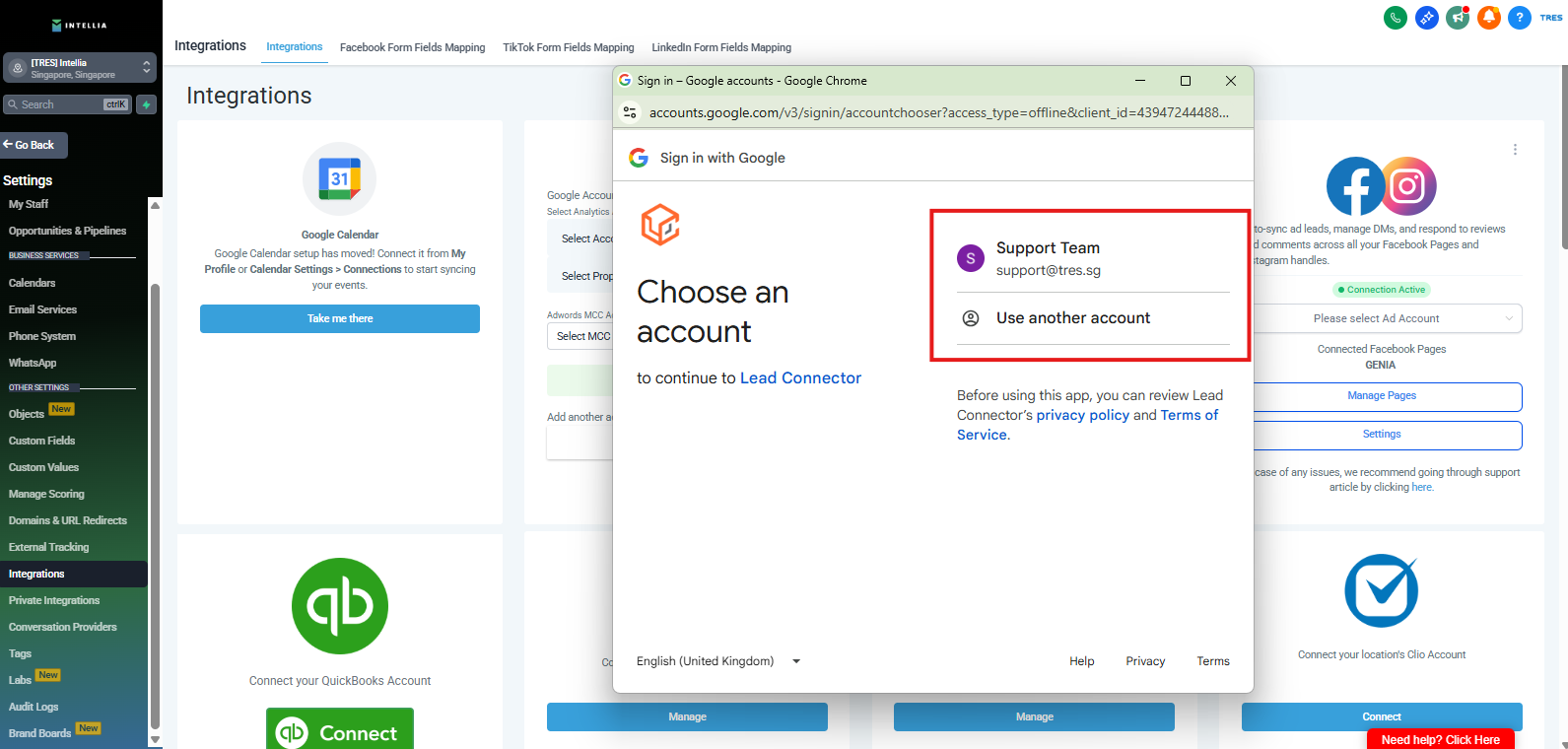Click the Manage Pages button
Viewport: 1568px width, 749px height.
[1388, 396]
